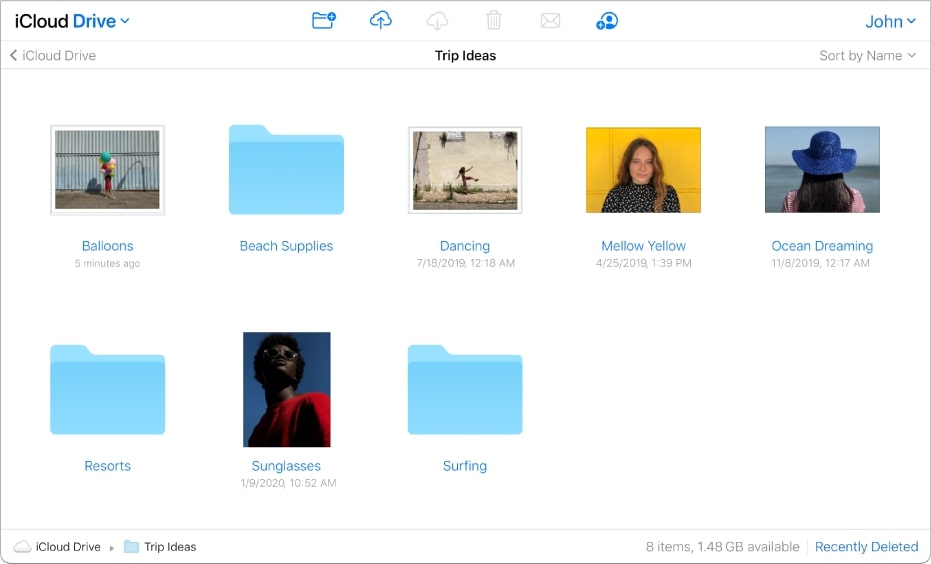Click the New Folder icon in toolbar
The width and height of the screenshot is (931, 564).
pyautogui.click(x=323, y=21)
